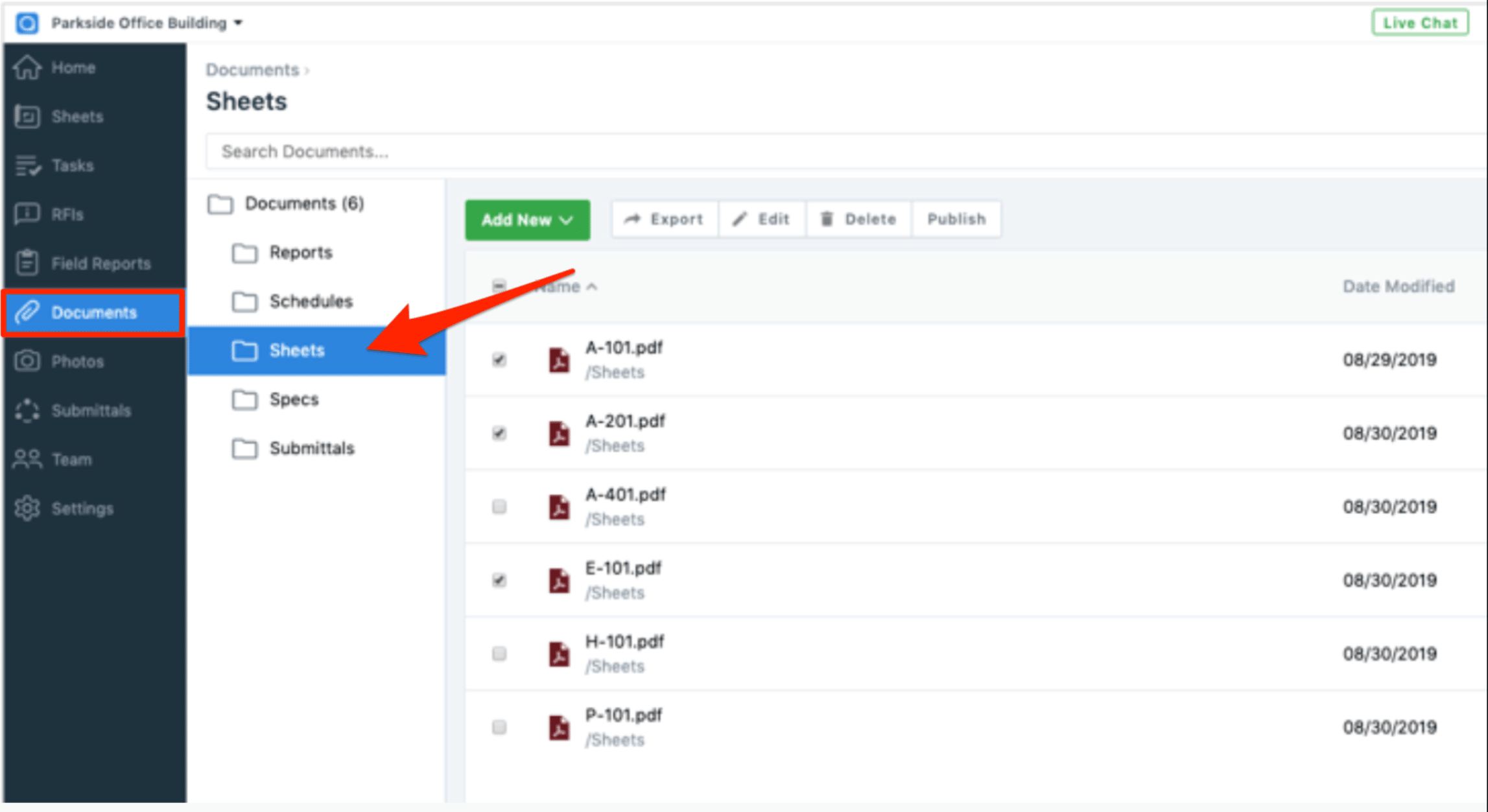Open Live Chat

1420,23
